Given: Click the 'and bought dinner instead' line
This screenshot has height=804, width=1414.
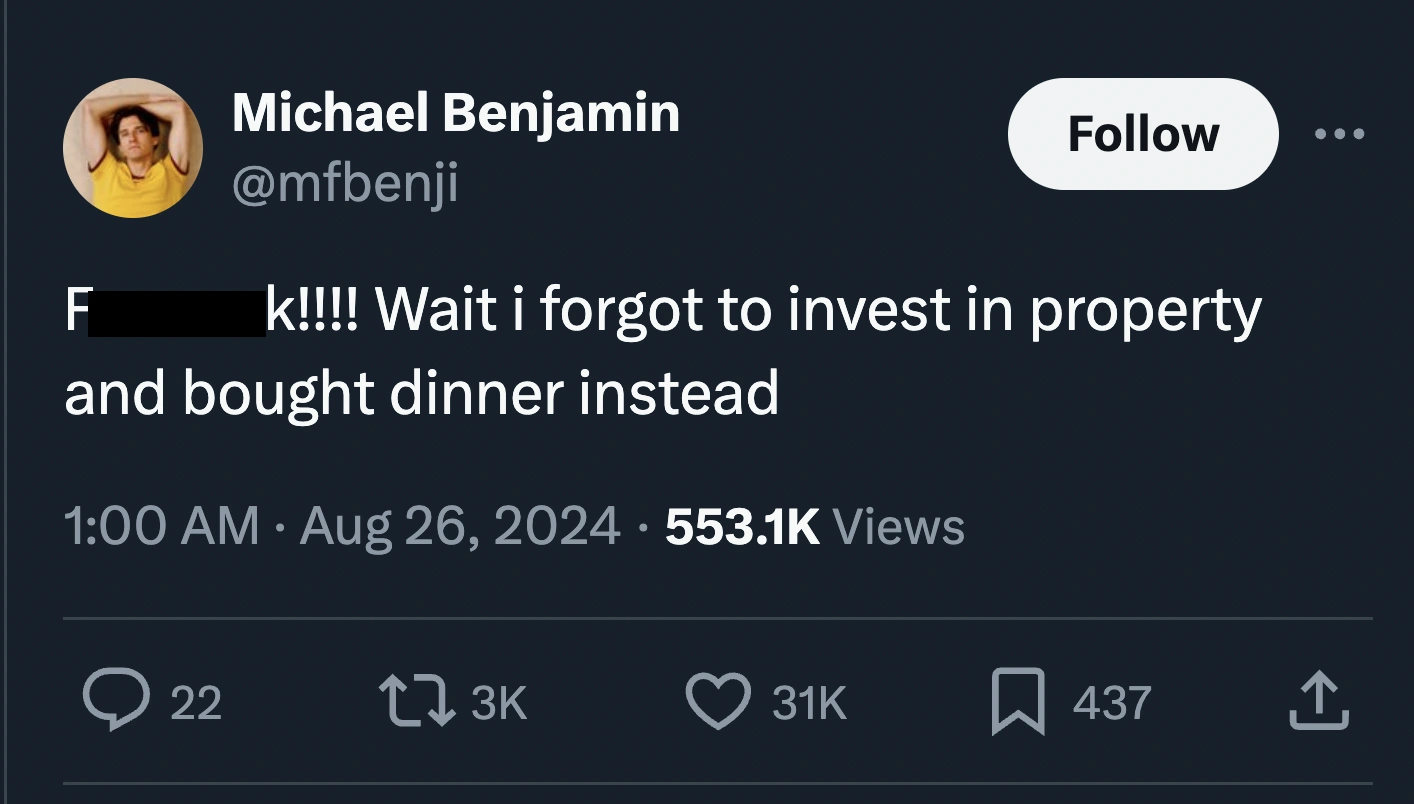Looking at the screenshot, I should 421,393.
